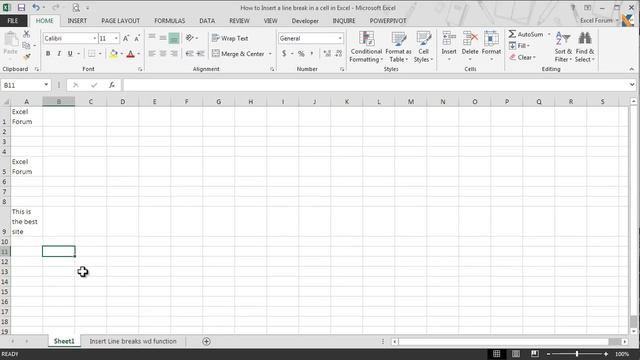The height and width of the screenshot is (360, 640).
Task: Open Format as Table gallery
Action: click(398, 47)
